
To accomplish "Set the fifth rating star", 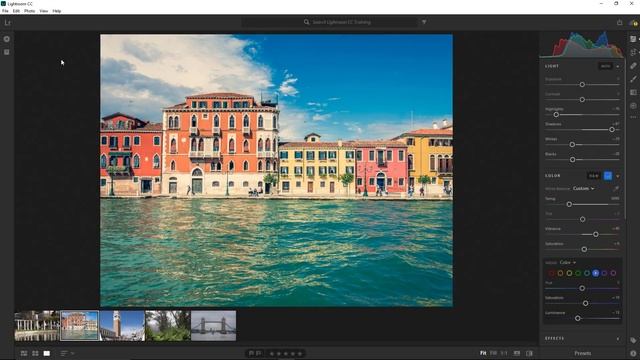I will pyautogui.click(x=300, y=353).
